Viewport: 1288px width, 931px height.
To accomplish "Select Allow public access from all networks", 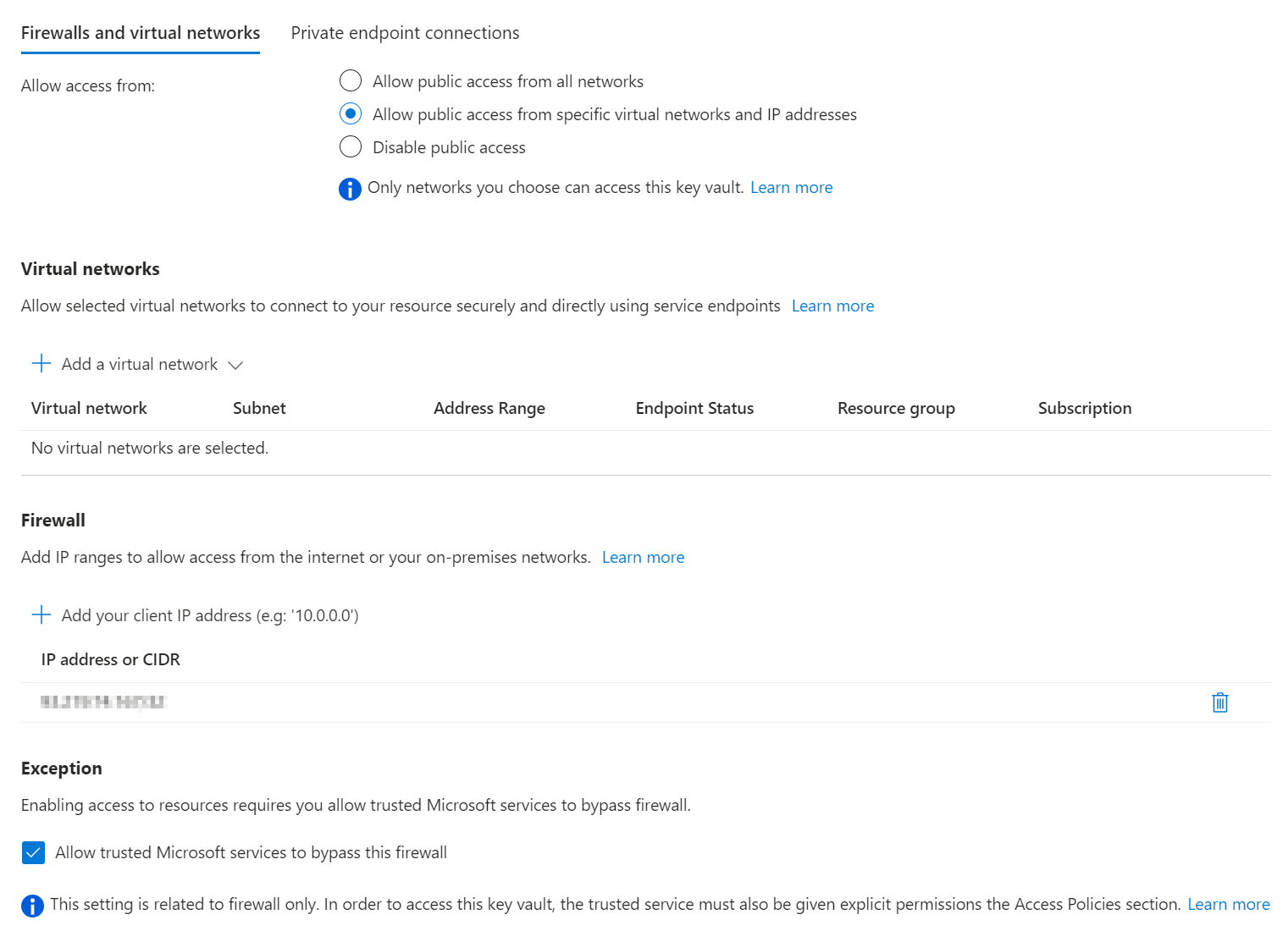I will (x=351, y=81).
